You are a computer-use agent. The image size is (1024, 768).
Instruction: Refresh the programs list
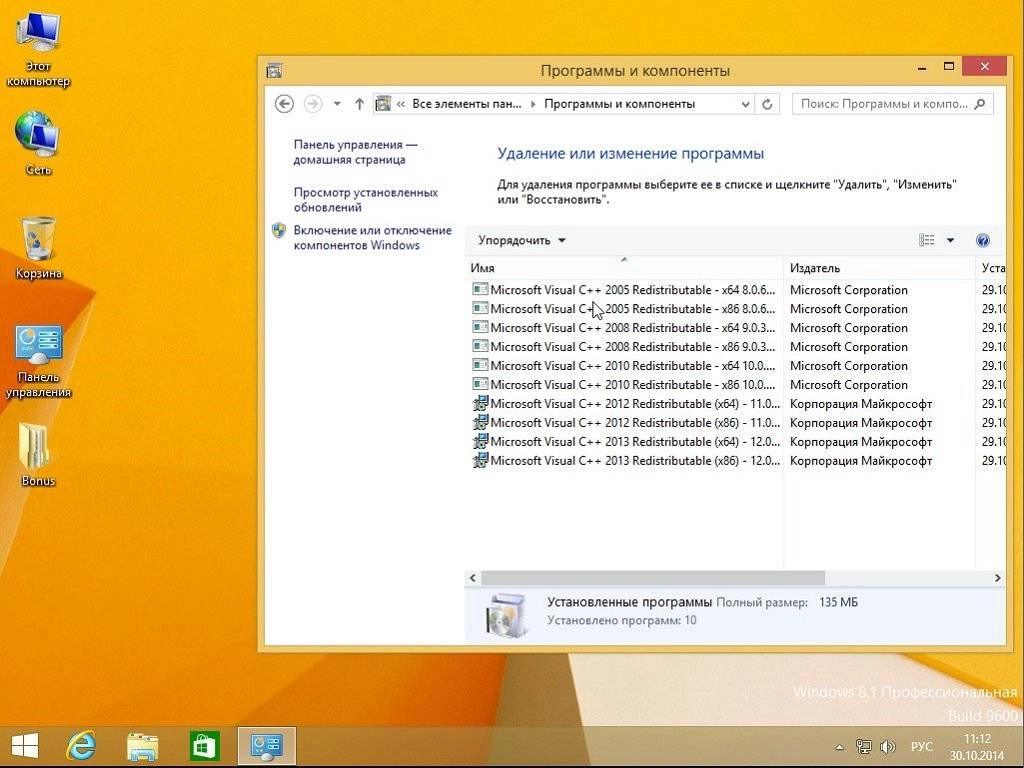tap(767, 104)
